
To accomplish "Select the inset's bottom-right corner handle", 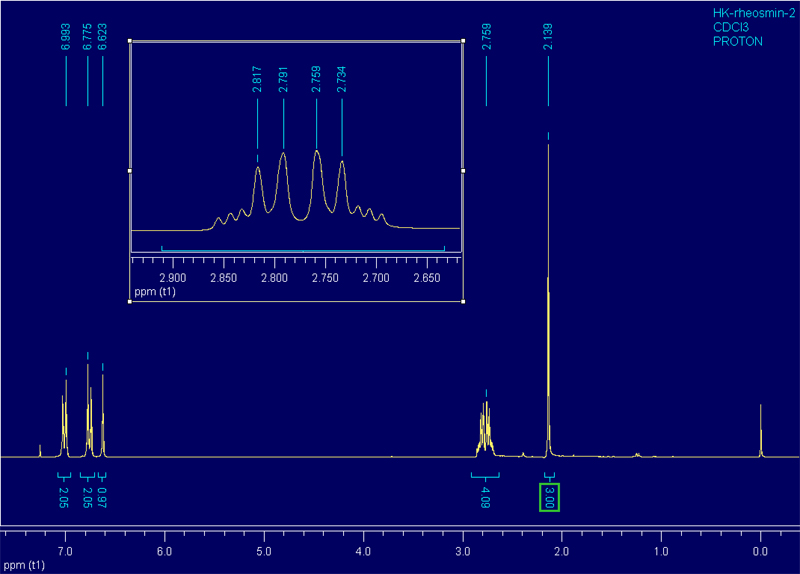I will [464, 301].
